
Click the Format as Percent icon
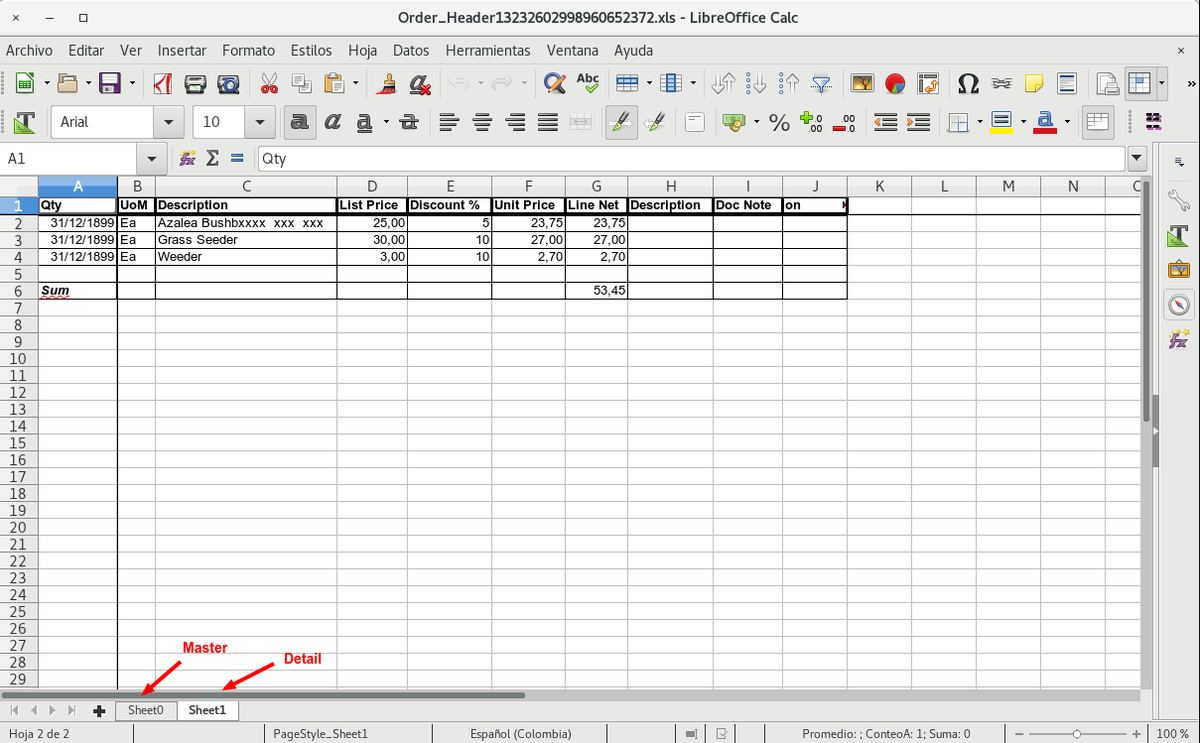tap(779, 122)
